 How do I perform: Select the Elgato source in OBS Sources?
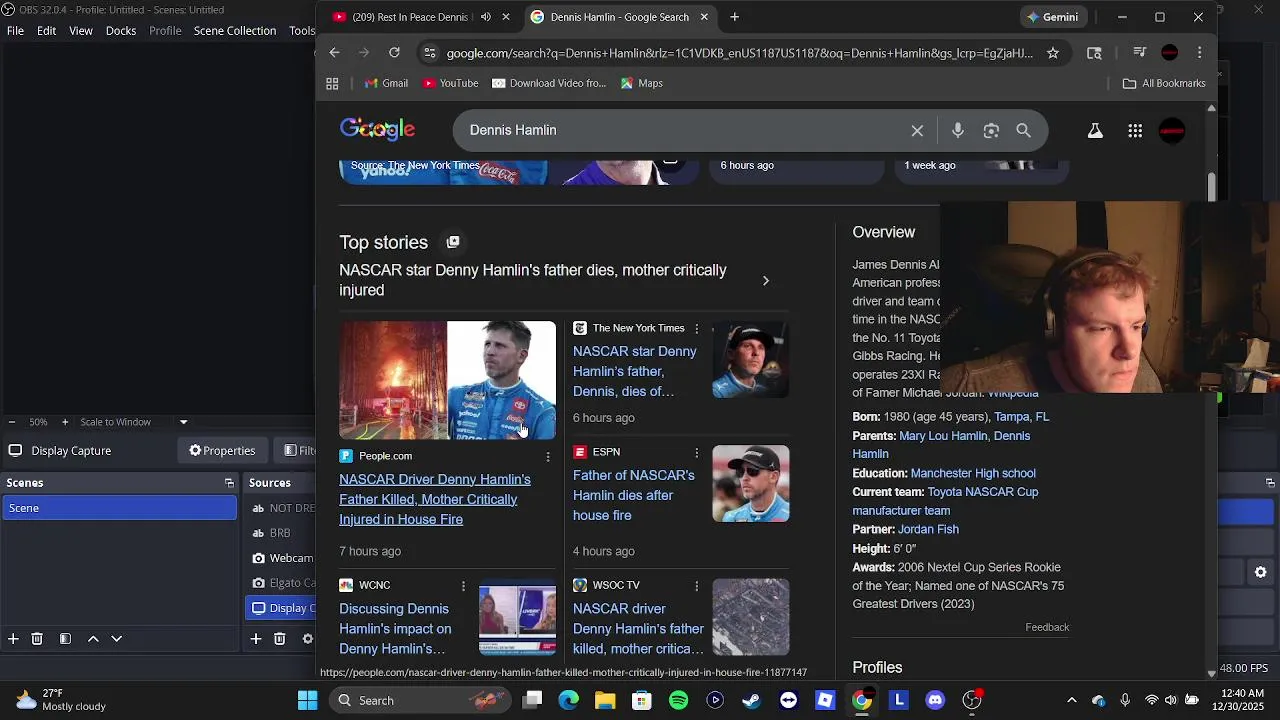coord(281,583)
